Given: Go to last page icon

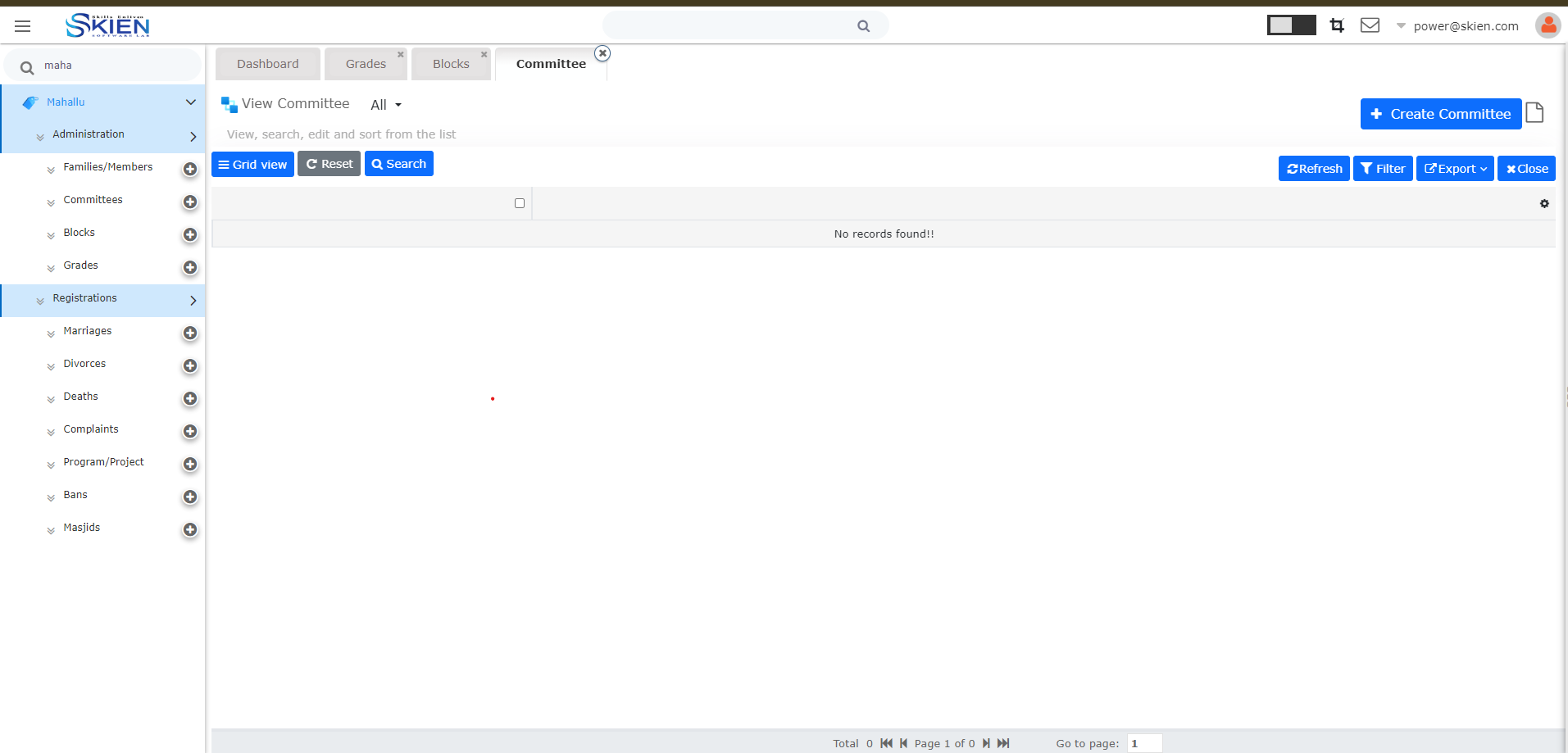Looking at the screenshot, I should point(1003,743).
